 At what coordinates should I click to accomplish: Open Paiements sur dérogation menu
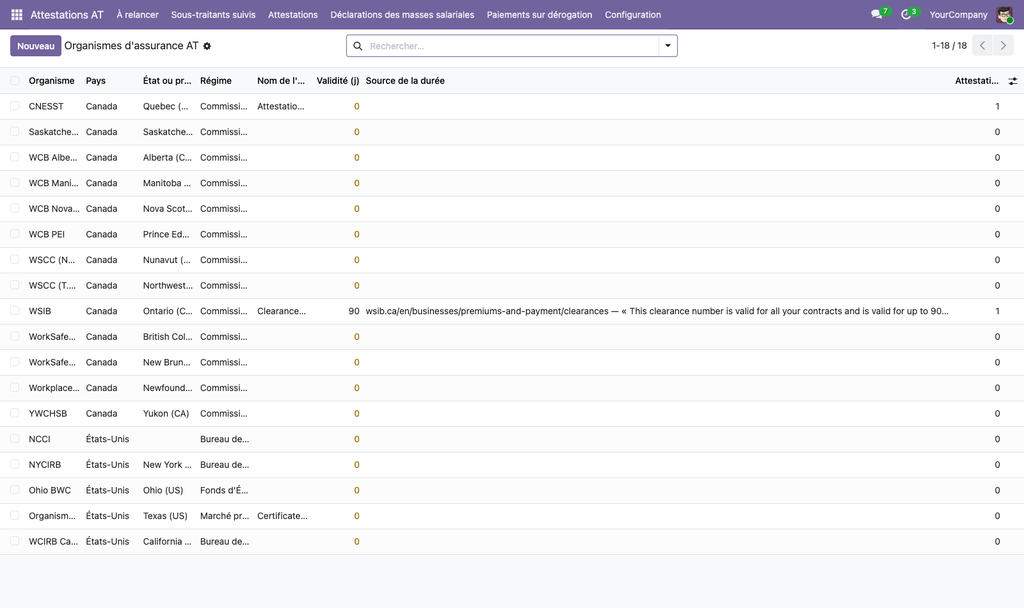(539, 14)
